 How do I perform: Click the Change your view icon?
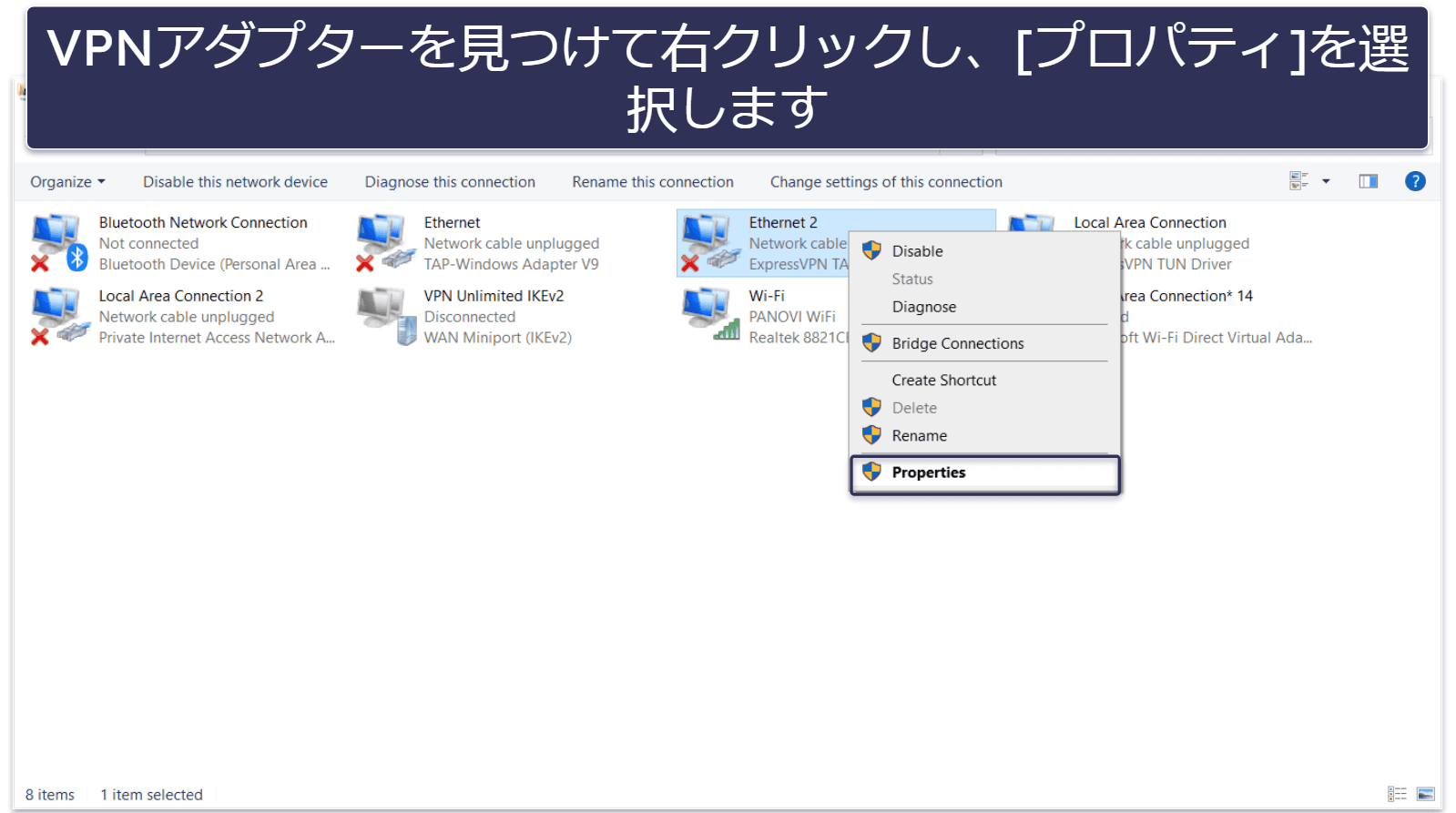click(1298, 181)
